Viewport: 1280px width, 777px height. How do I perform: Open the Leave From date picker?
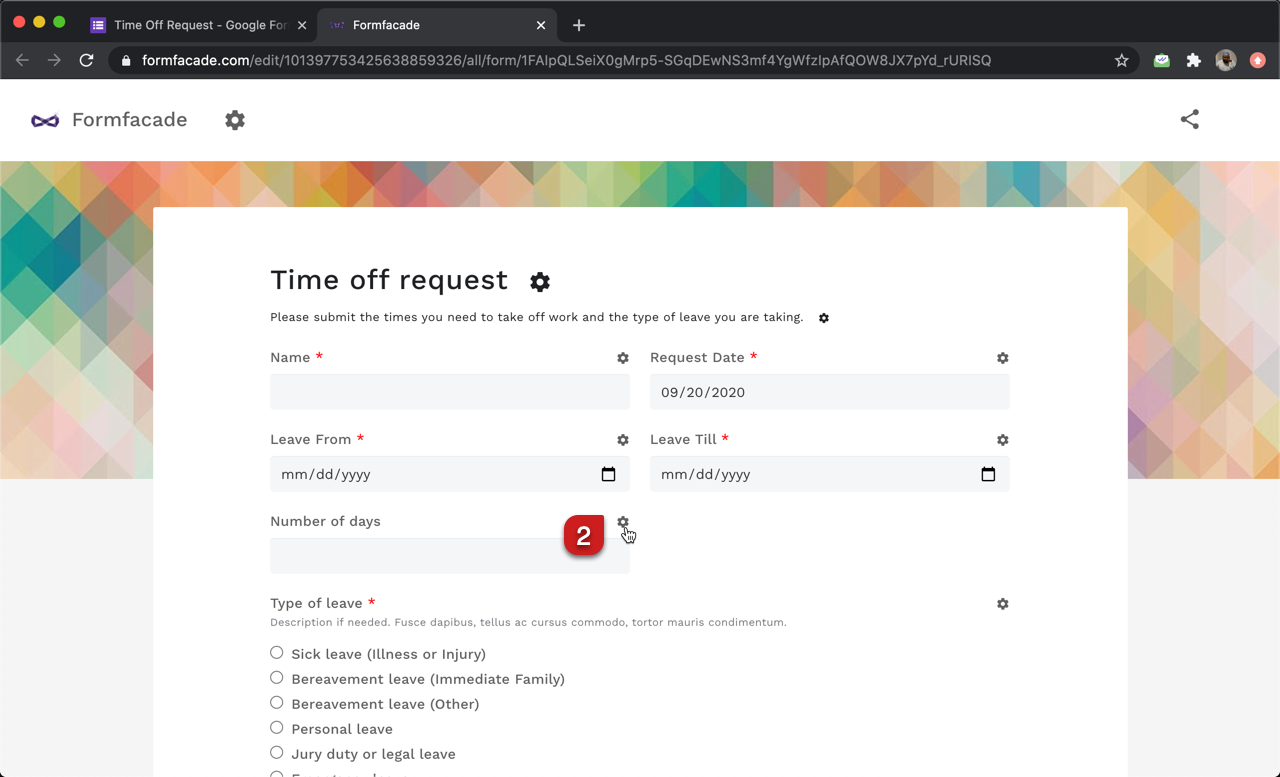pos(609,474)
